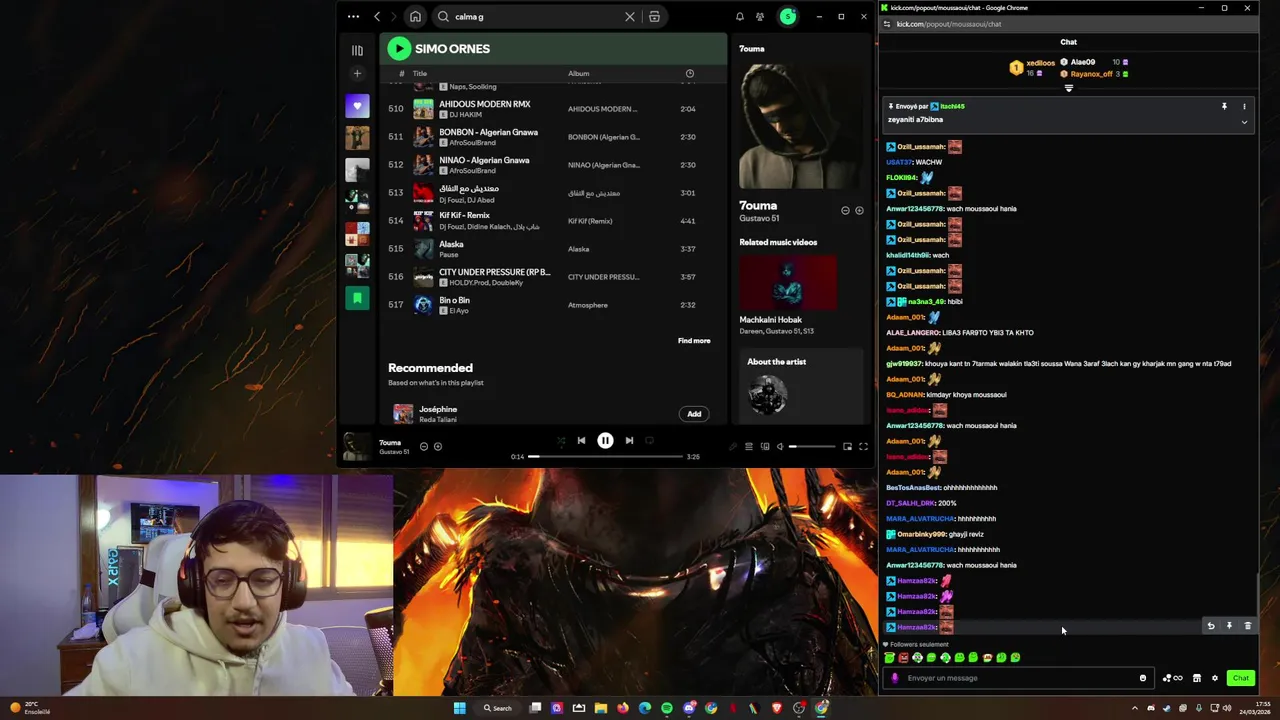The image size is (1280, 720).
Task: Open Windows Start menu
Action: (459, 708)
